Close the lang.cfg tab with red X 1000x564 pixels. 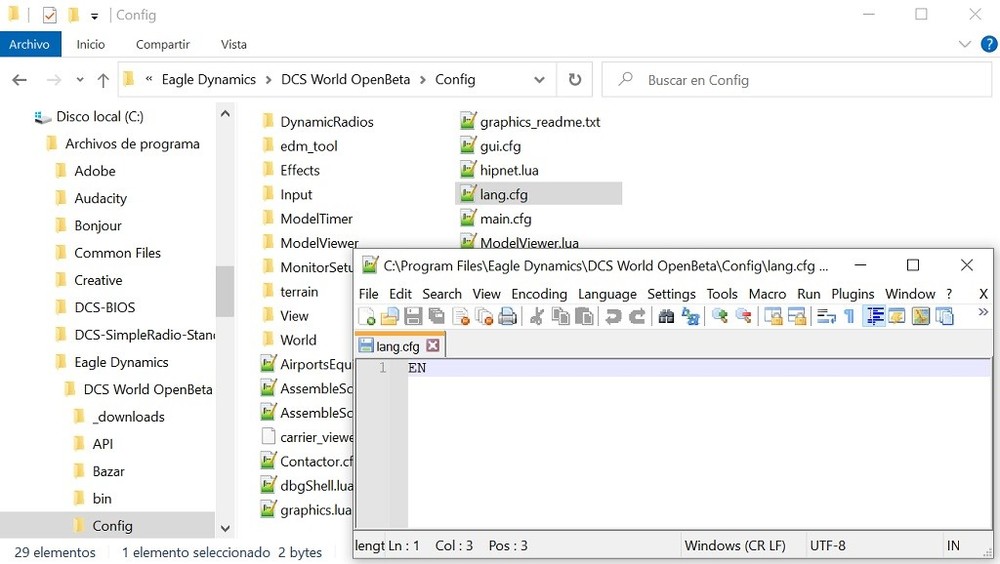click(433, 346)
